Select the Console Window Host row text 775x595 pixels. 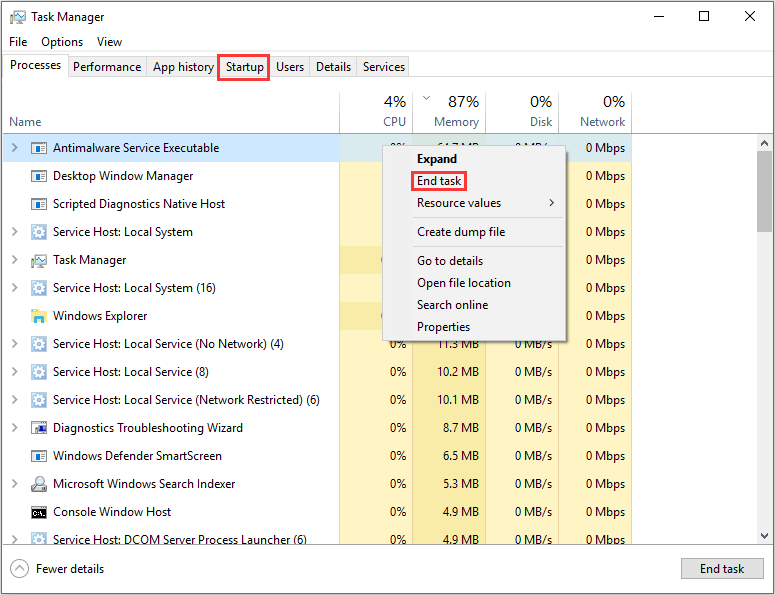point(112,511)
